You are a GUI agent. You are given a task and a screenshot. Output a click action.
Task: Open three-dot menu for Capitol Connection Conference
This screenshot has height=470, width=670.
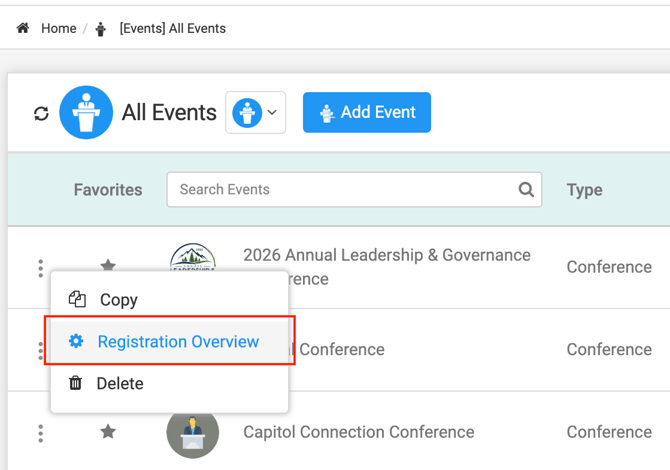click(41, 433)
